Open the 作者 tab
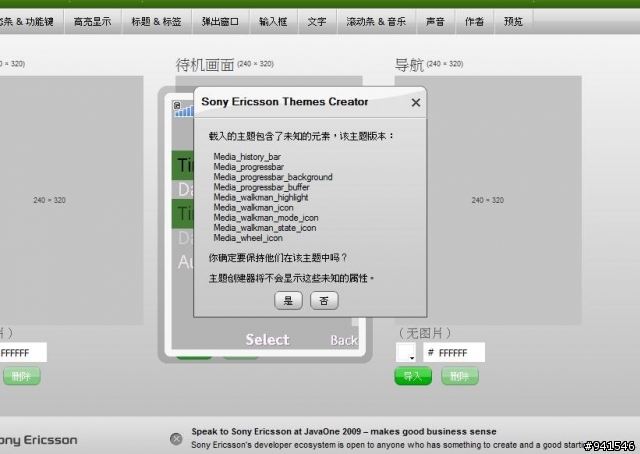The width and height of the screenshot is (640, 454). (474, 22)
